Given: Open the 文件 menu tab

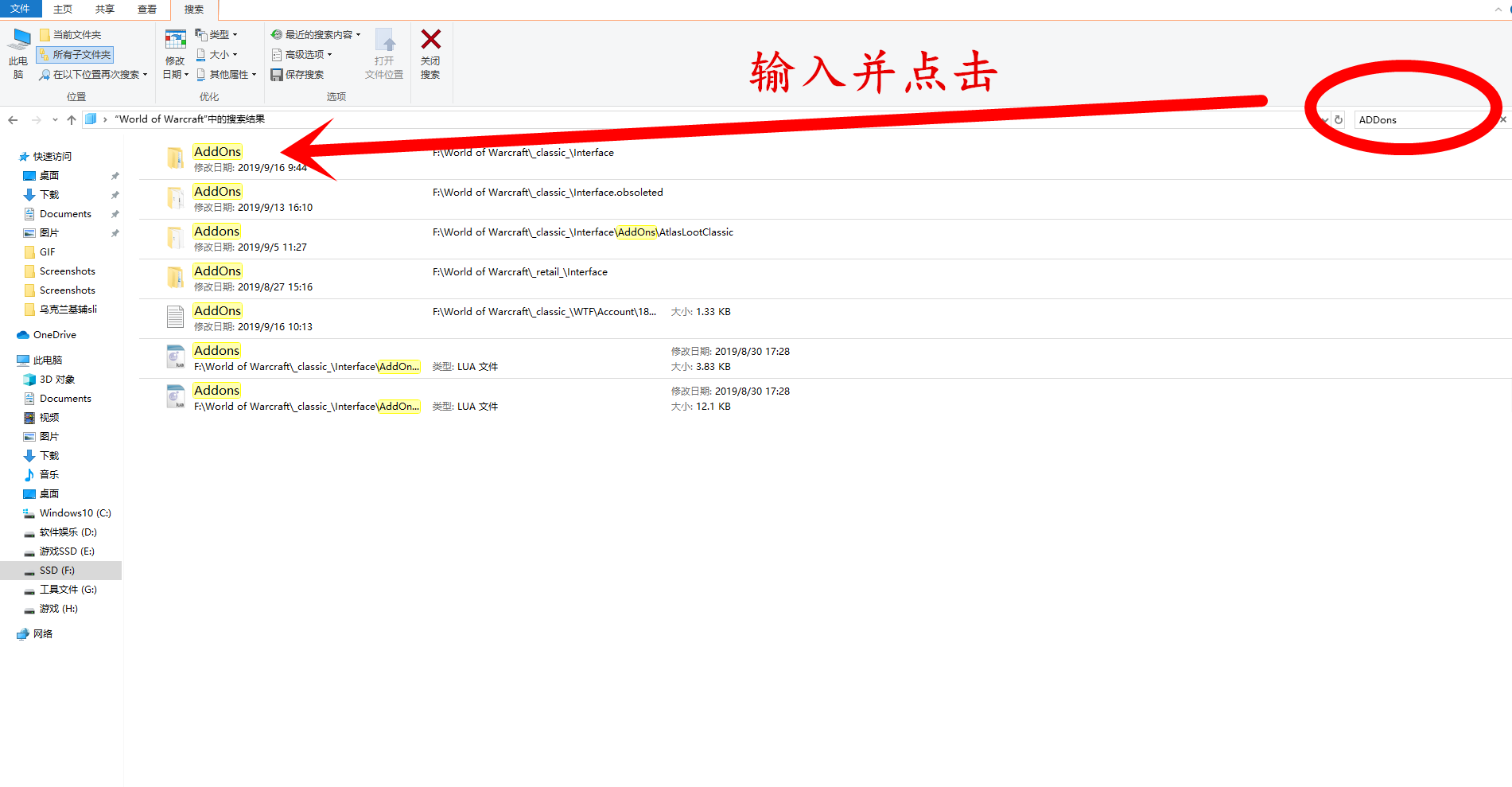Looking at the screenshot, I should coord(21,9).
